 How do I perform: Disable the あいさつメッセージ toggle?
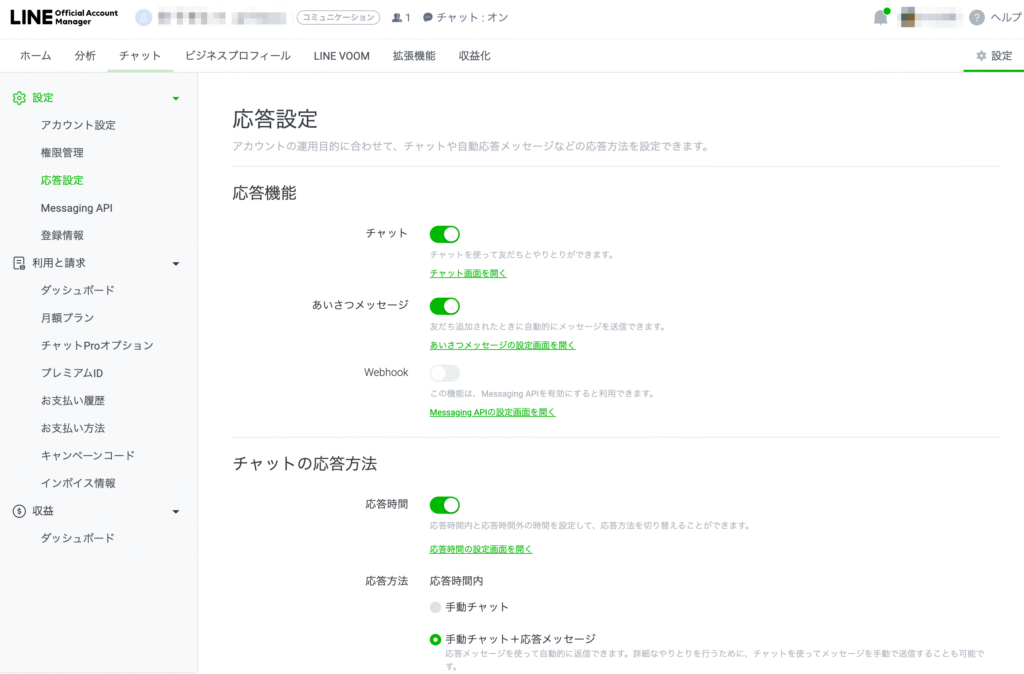pyautogui.click(x=445, y=306)
